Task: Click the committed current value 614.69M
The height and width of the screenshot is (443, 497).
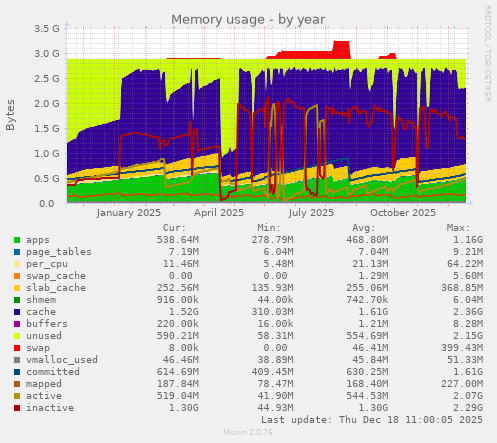Action: click(x=178, y=372)
